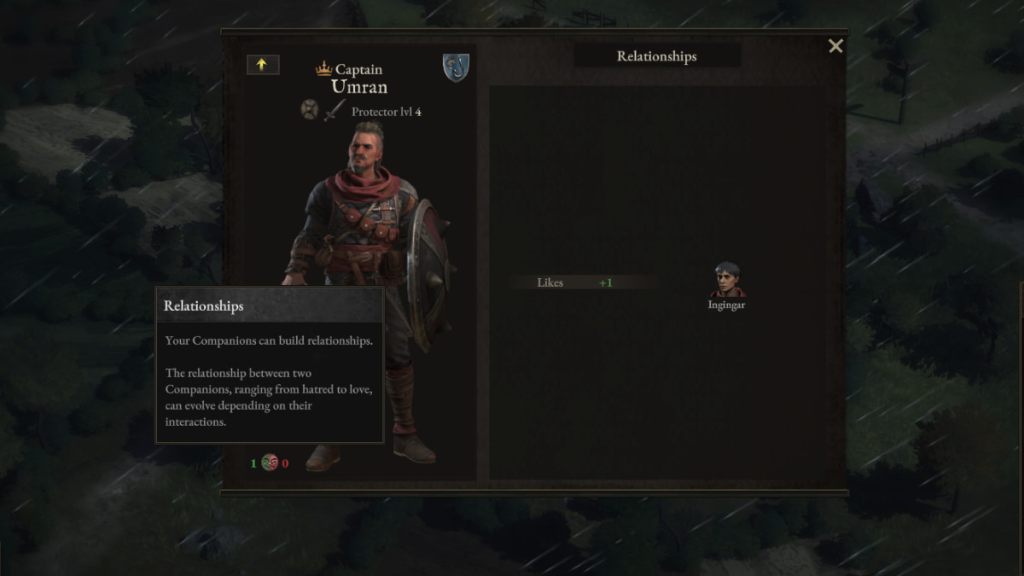Click the sword class icon

[334, 110]
